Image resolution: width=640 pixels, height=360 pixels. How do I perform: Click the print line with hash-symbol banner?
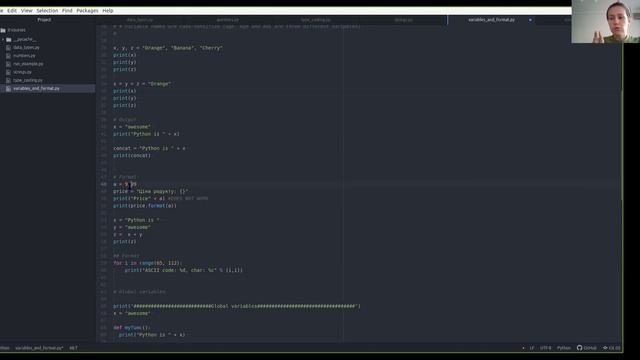click(x=237, y=306)
